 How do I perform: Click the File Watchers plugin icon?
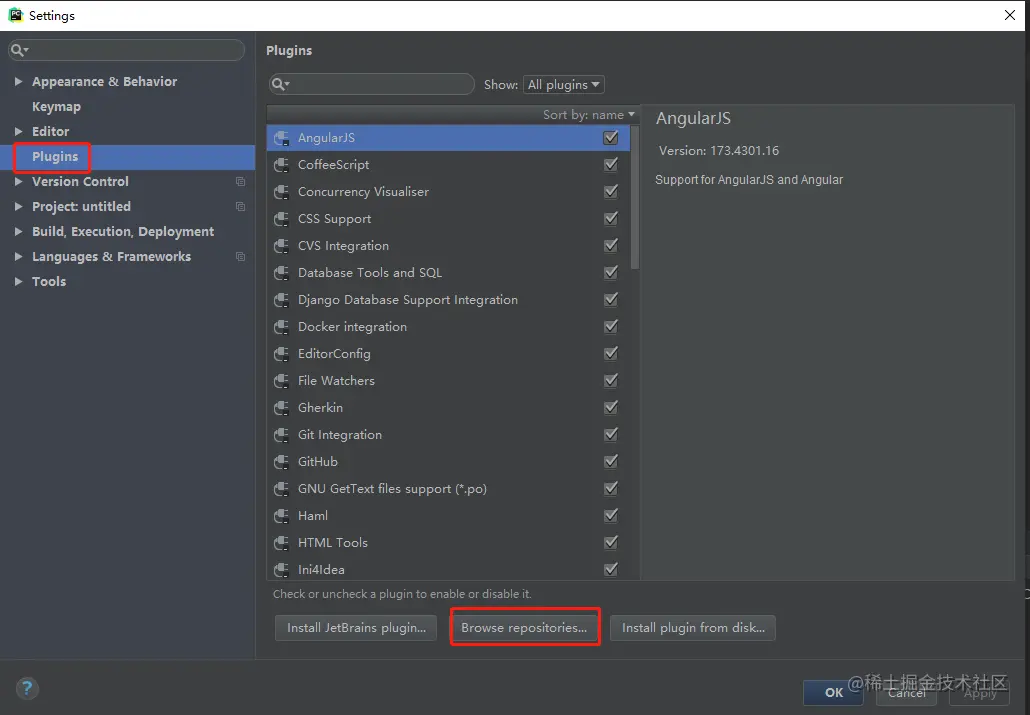[x=281, y=381]
